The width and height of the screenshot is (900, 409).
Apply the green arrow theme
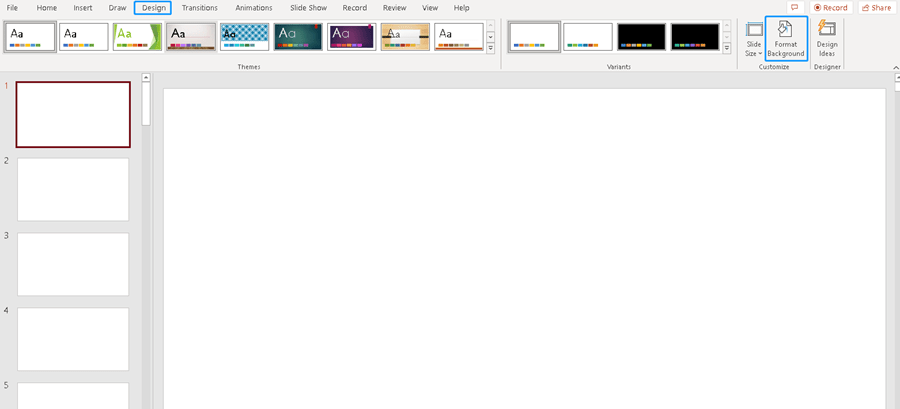(138, 37)
